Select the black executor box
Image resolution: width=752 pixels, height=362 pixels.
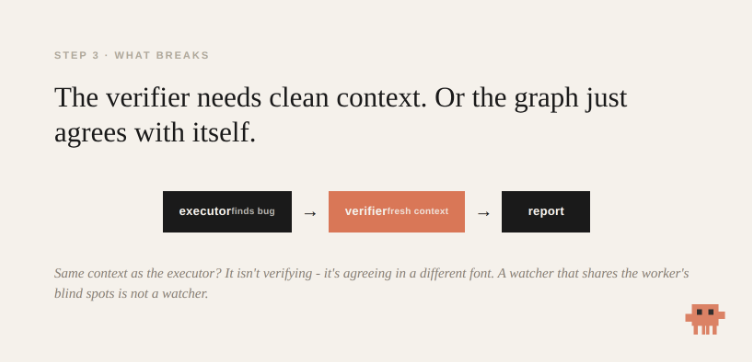pos(227,211)
